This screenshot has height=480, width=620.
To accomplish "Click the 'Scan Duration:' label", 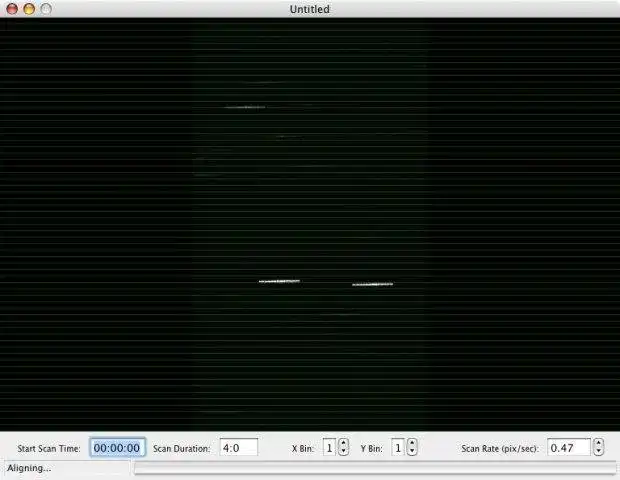I will point(181,449).
